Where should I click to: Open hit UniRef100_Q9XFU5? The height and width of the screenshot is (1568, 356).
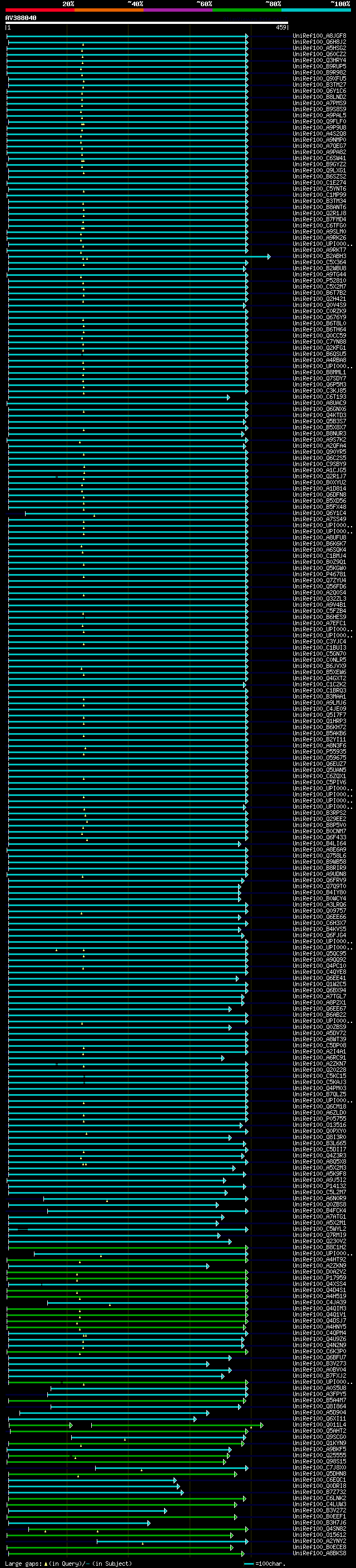(x=319, y=78)
